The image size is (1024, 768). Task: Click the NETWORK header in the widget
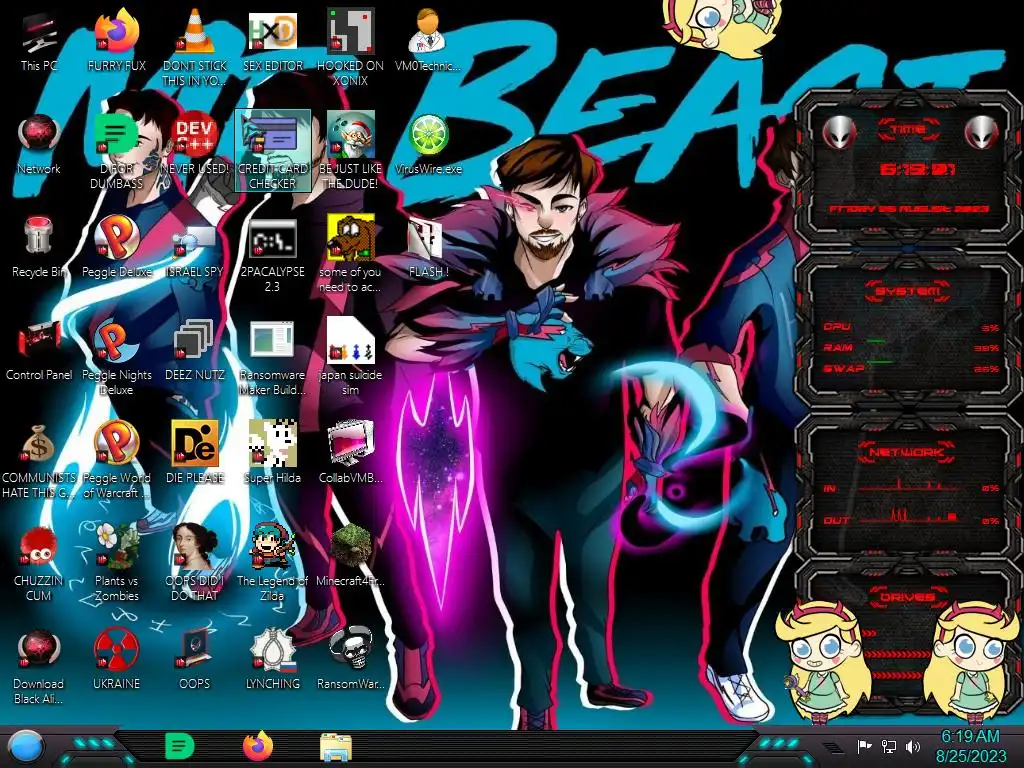tap(907, 452)
